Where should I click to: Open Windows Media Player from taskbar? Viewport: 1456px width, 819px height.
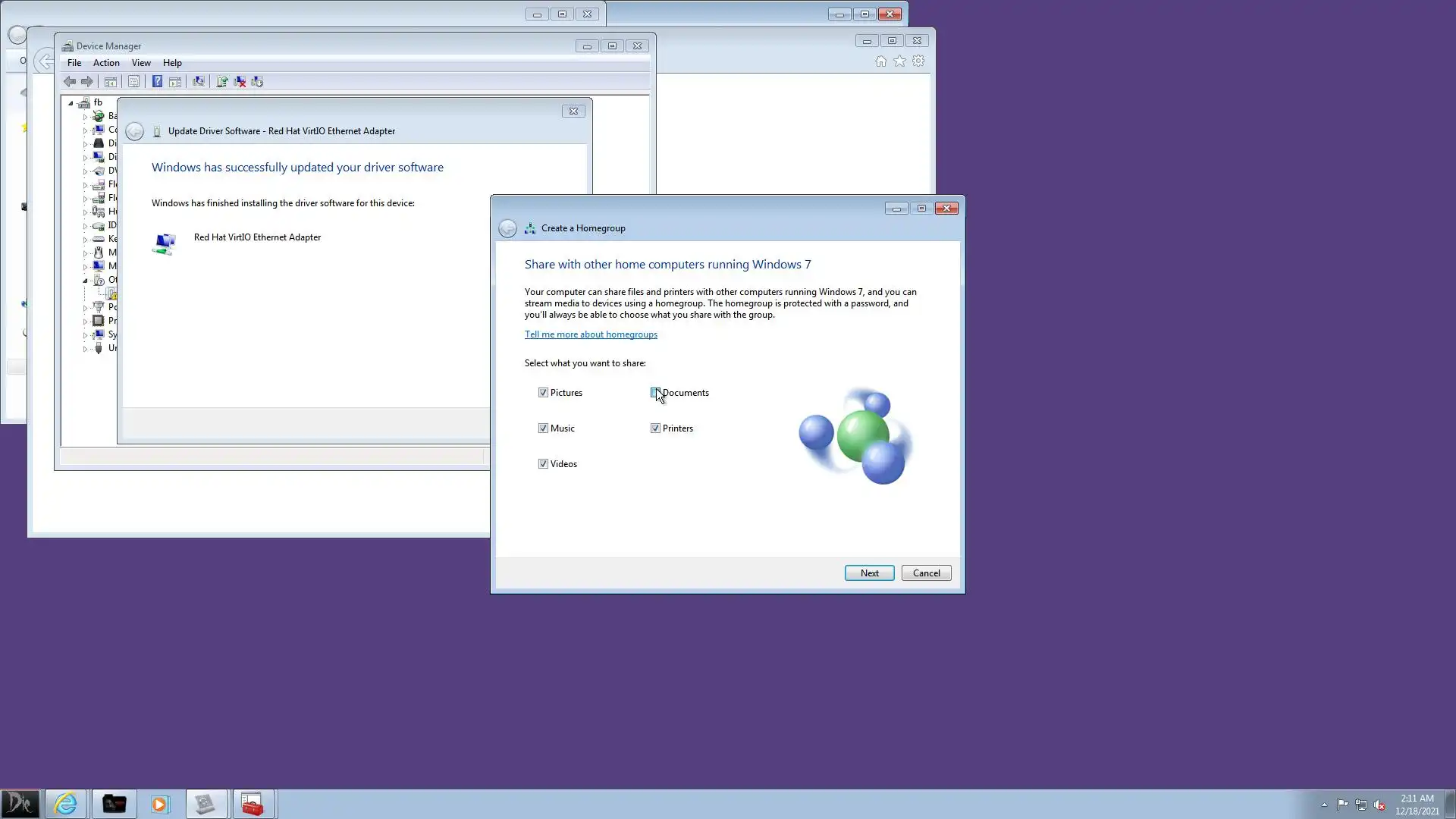point(159,804)
